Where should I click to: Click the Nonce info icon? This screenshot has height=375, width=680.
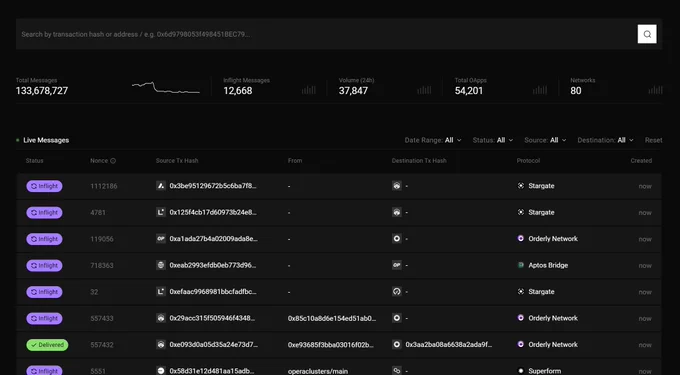click(113, 161)
